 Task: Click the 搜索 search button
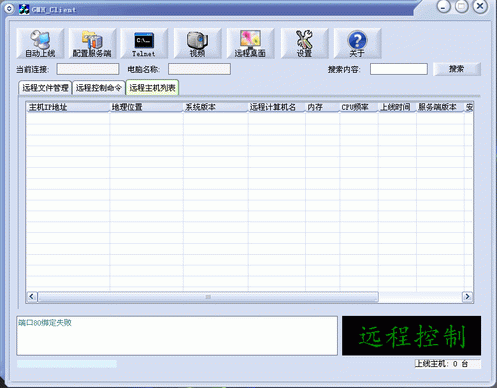(x=457, y=69)
